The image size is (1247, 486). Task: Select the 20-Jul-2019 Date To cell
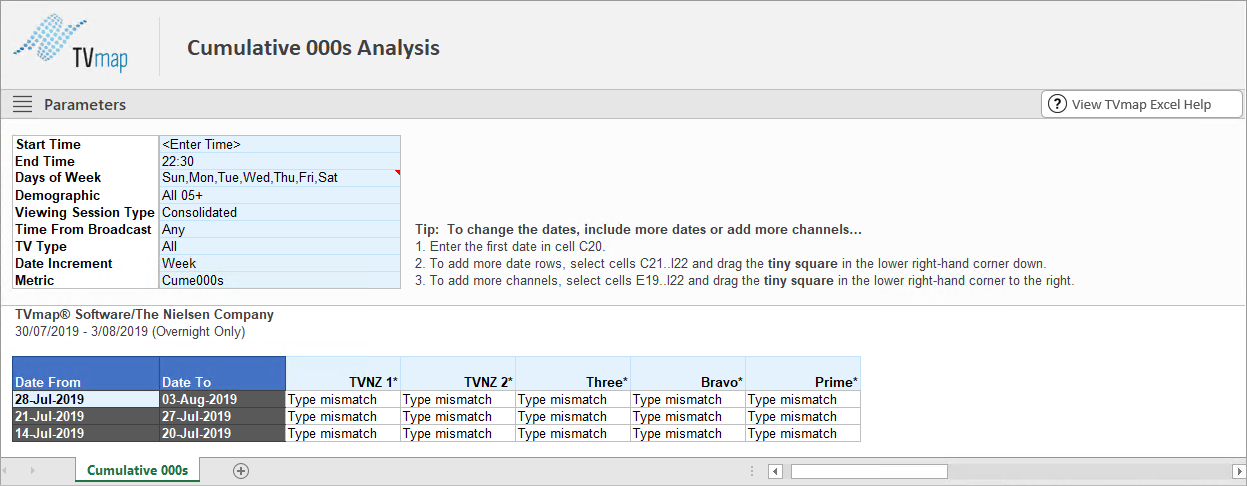click(x=223, y=433)
